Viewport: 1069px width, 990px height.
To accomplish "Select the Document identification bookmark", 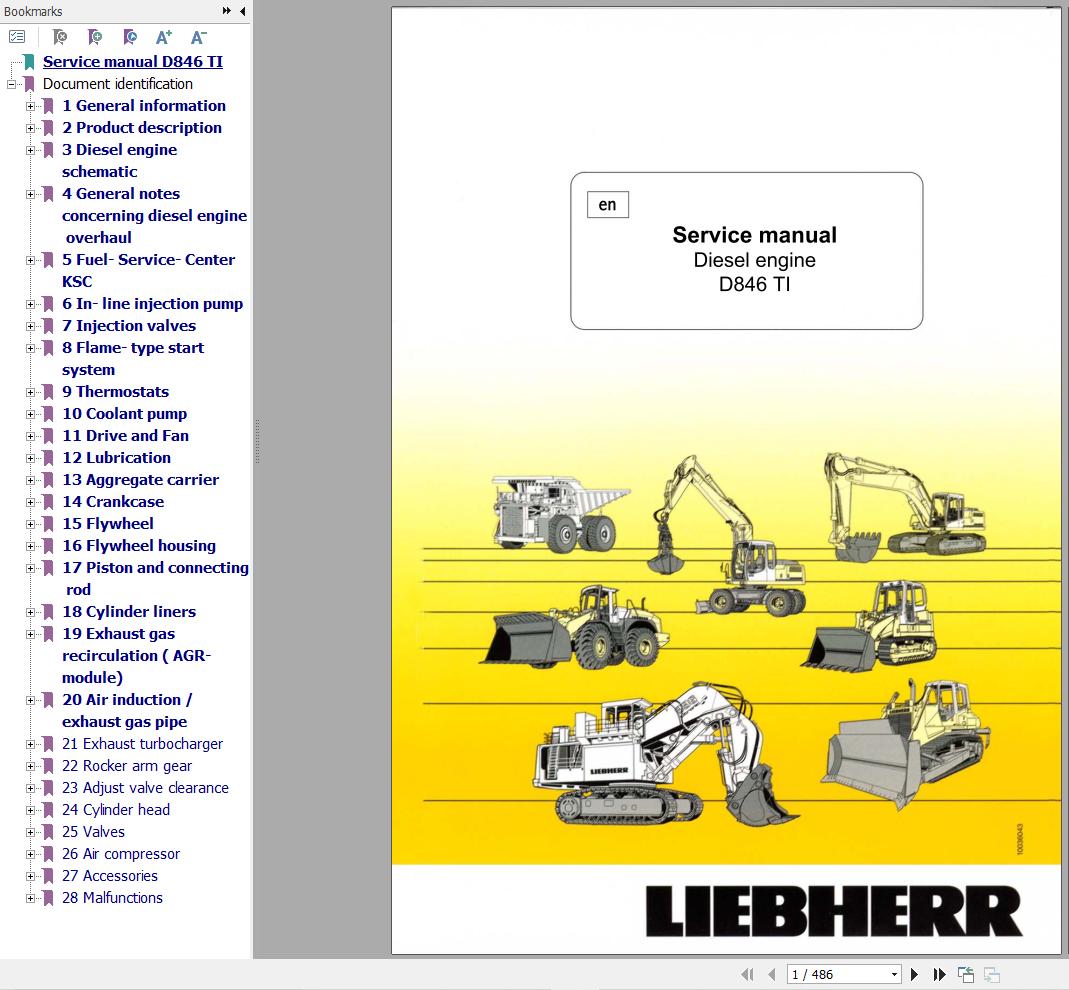I will (x=118, y=84).
